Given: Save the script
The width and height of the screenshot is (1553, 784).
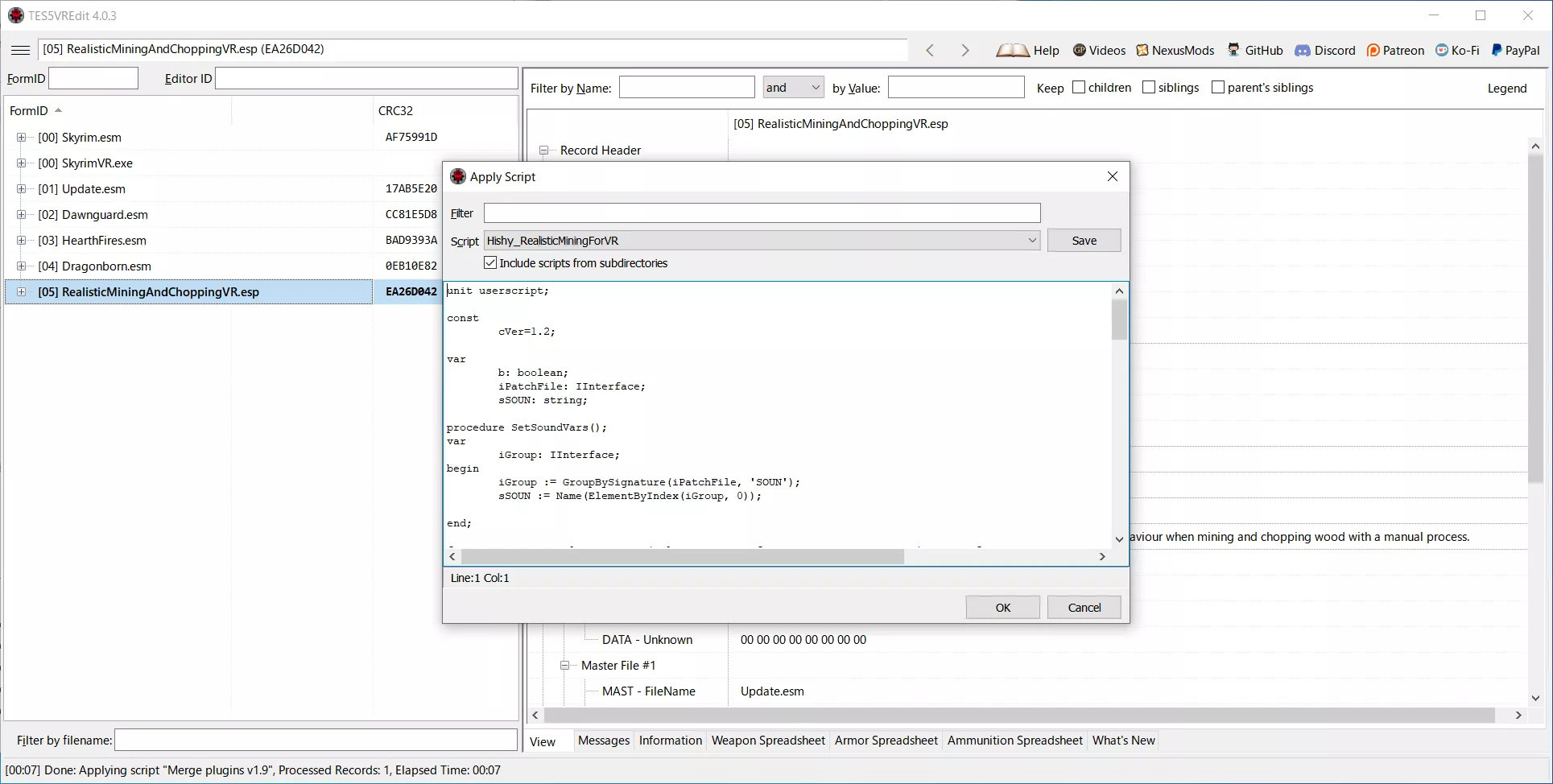Looking at the screenshot, I should 1084,241.
